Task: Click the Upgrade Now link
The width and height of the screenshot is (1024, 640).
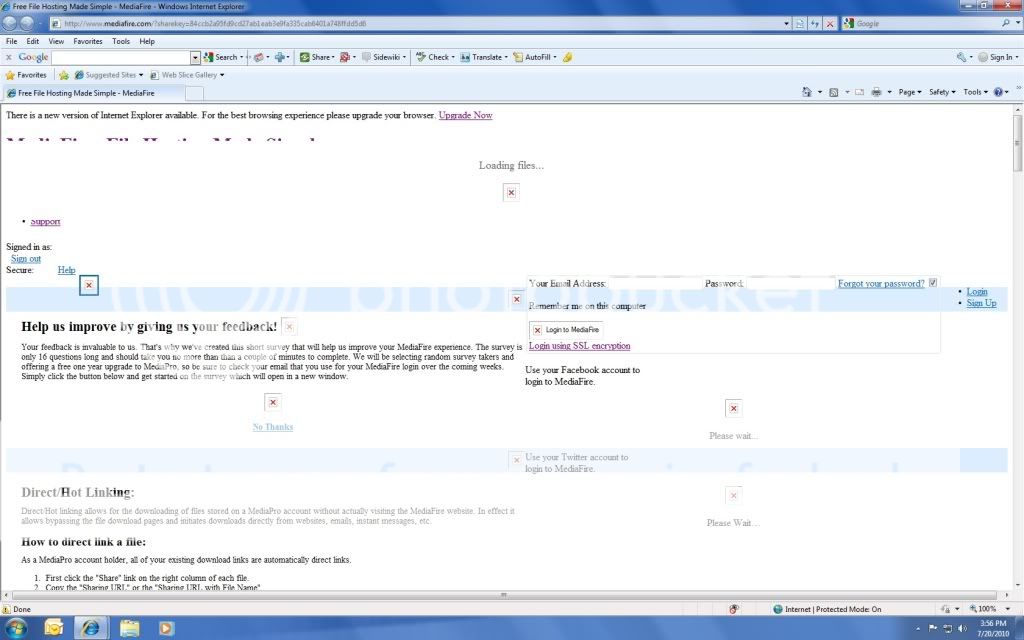Action: point(465,115)
